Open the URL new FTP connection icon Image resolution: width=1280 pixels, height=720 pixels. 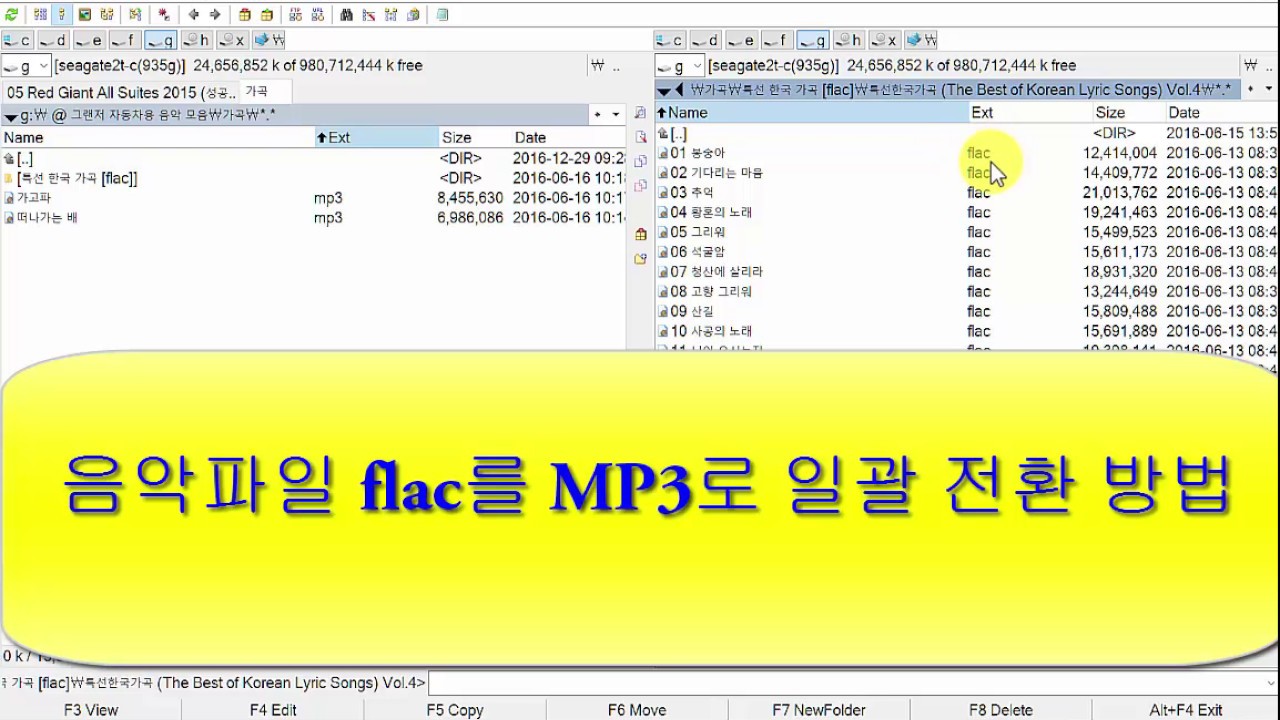click(x=317, y=15)
